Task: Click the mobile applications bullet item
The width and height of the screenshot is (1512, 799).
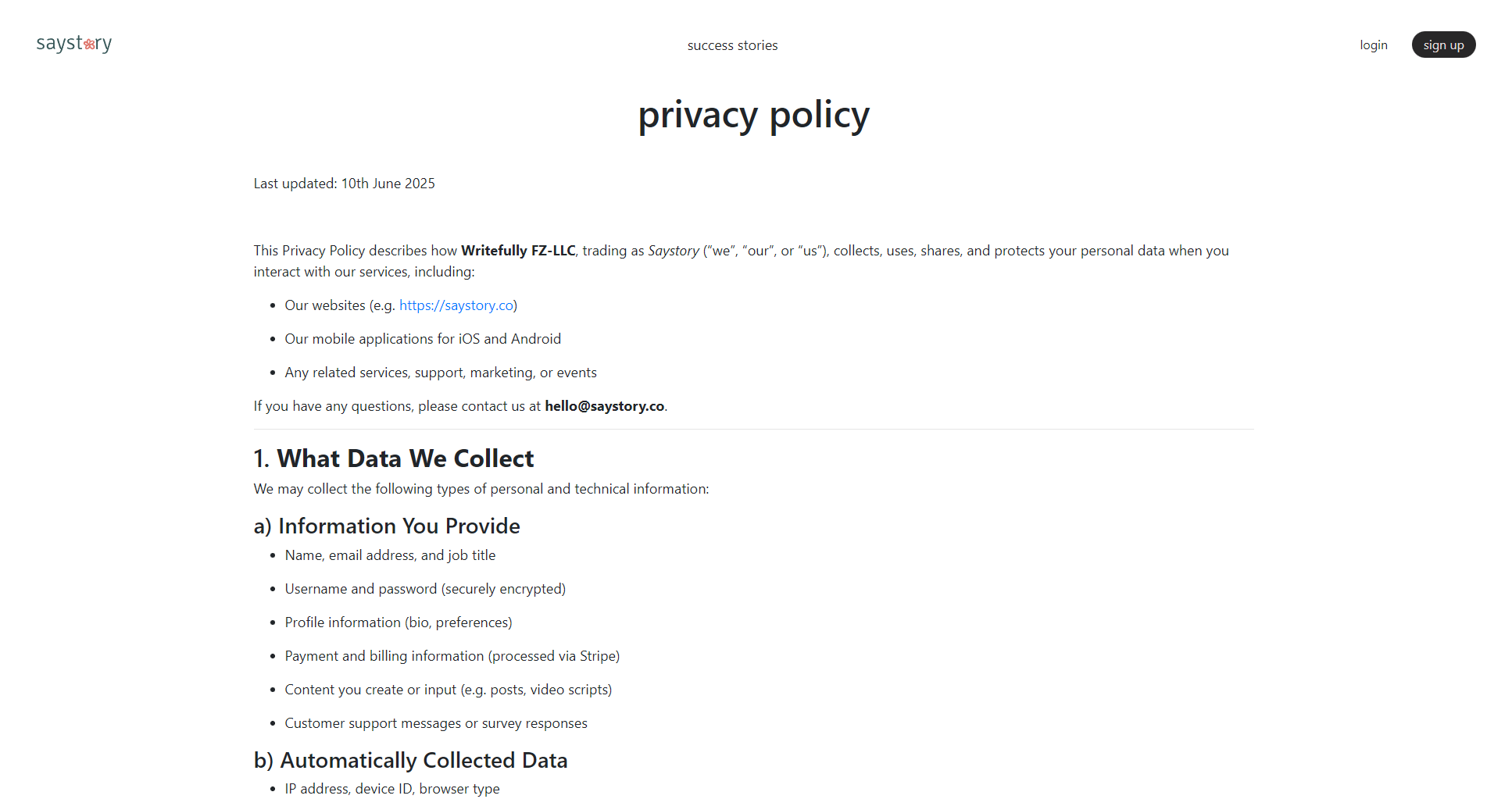Action: coord(423,339)
